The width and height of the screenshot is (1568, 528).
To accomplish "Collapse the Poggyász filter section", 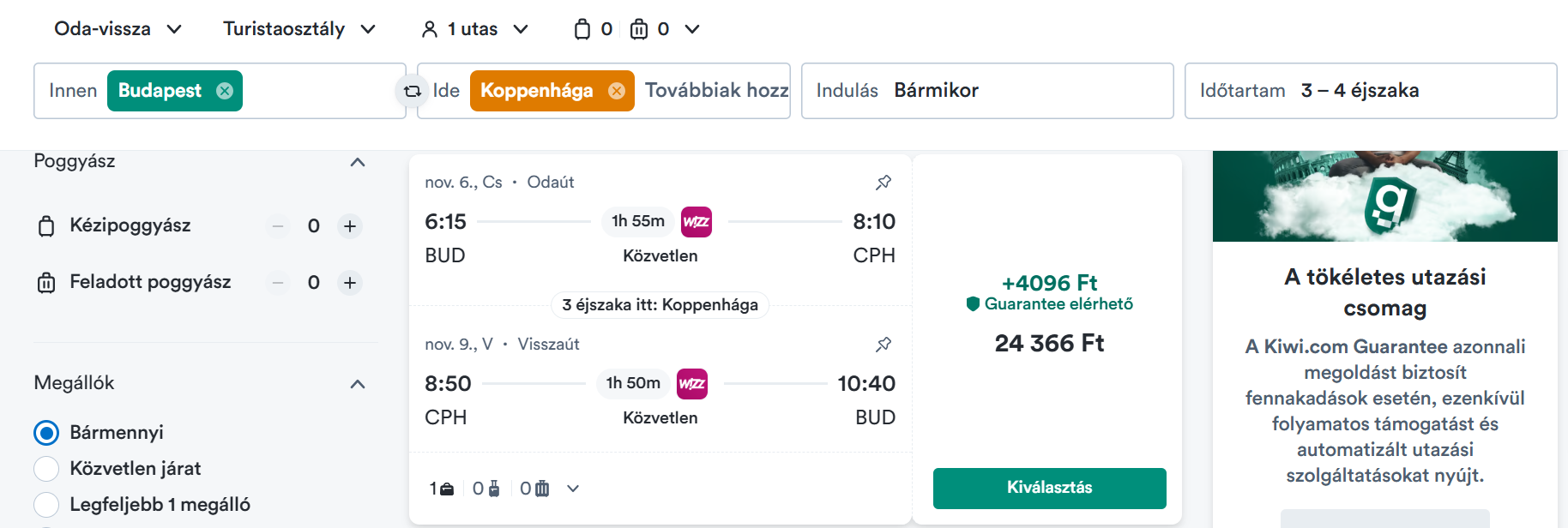I will pos(358,162).
